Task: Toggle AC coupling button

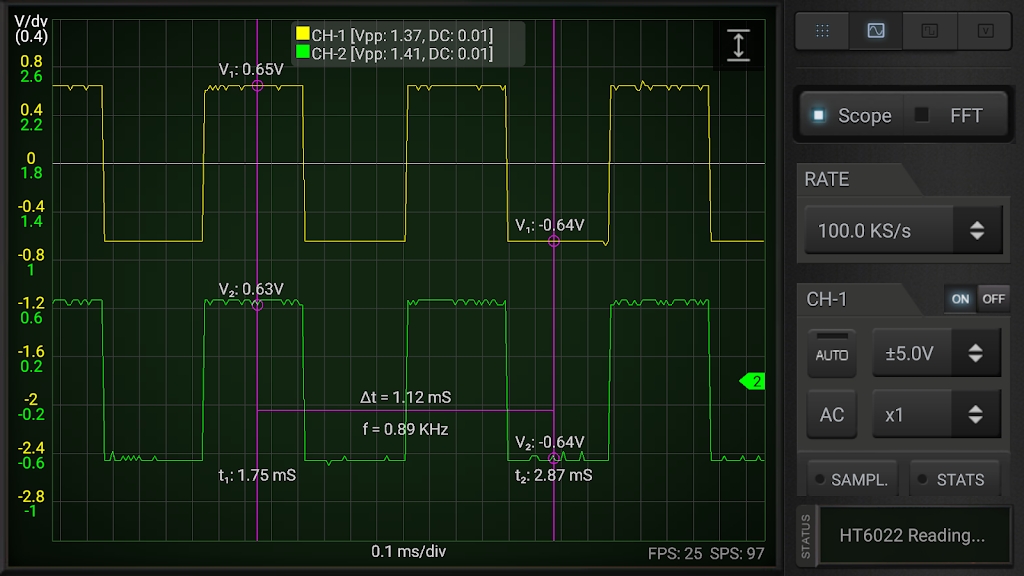Action: [831, 415]
